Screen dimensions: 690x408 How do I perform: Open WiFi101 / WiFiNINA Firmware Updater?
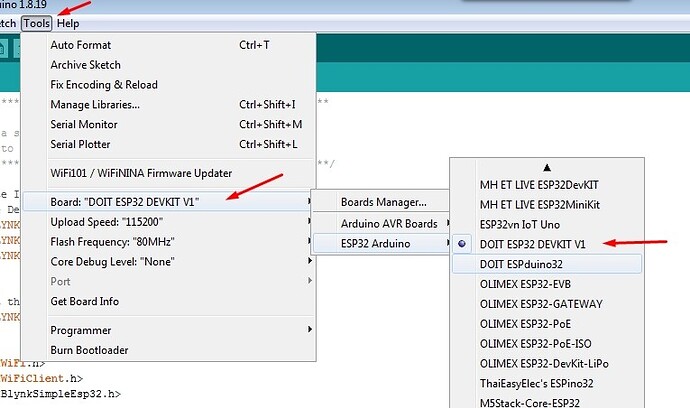169,173
